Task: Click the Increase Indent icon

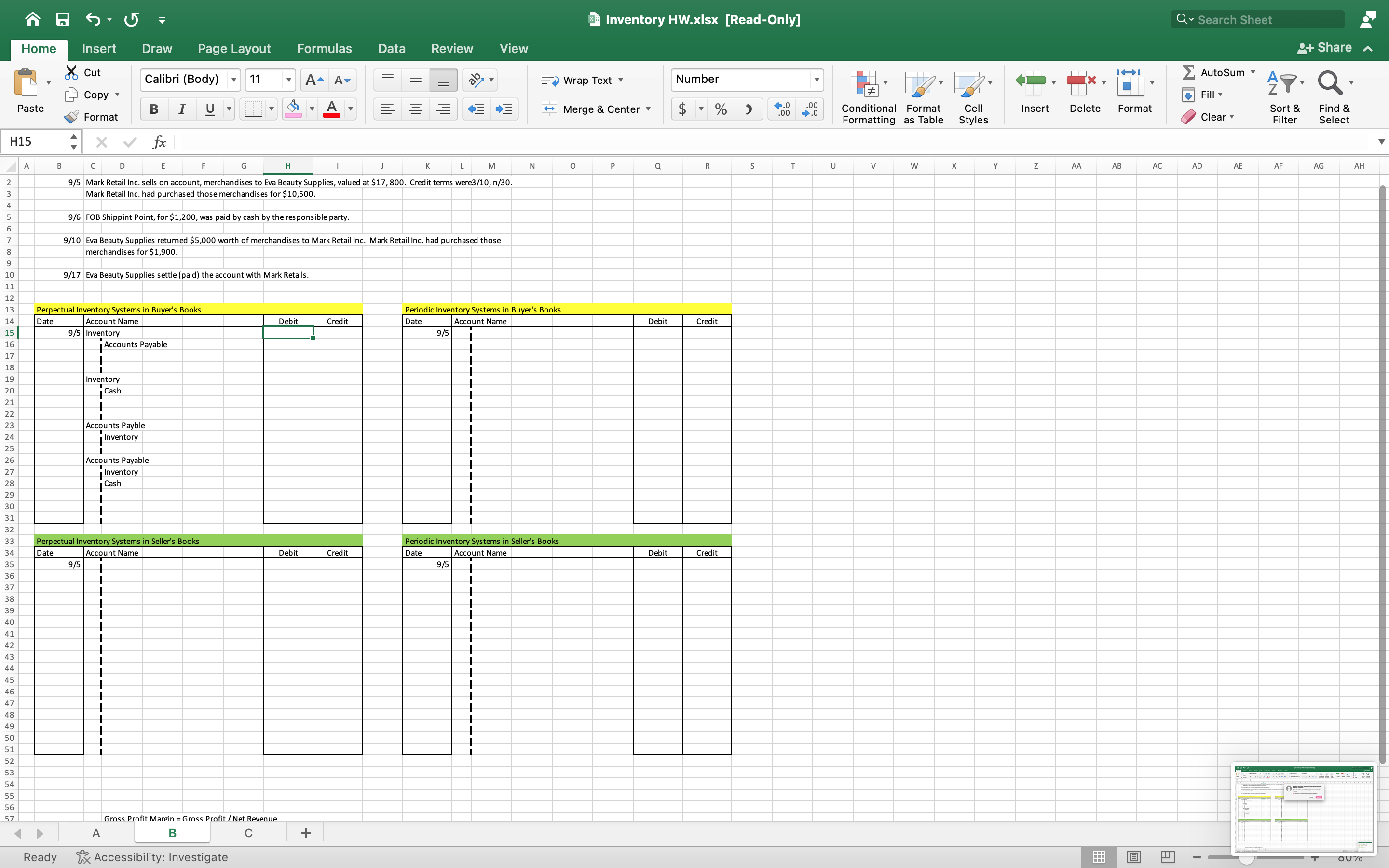Action: 504,109
